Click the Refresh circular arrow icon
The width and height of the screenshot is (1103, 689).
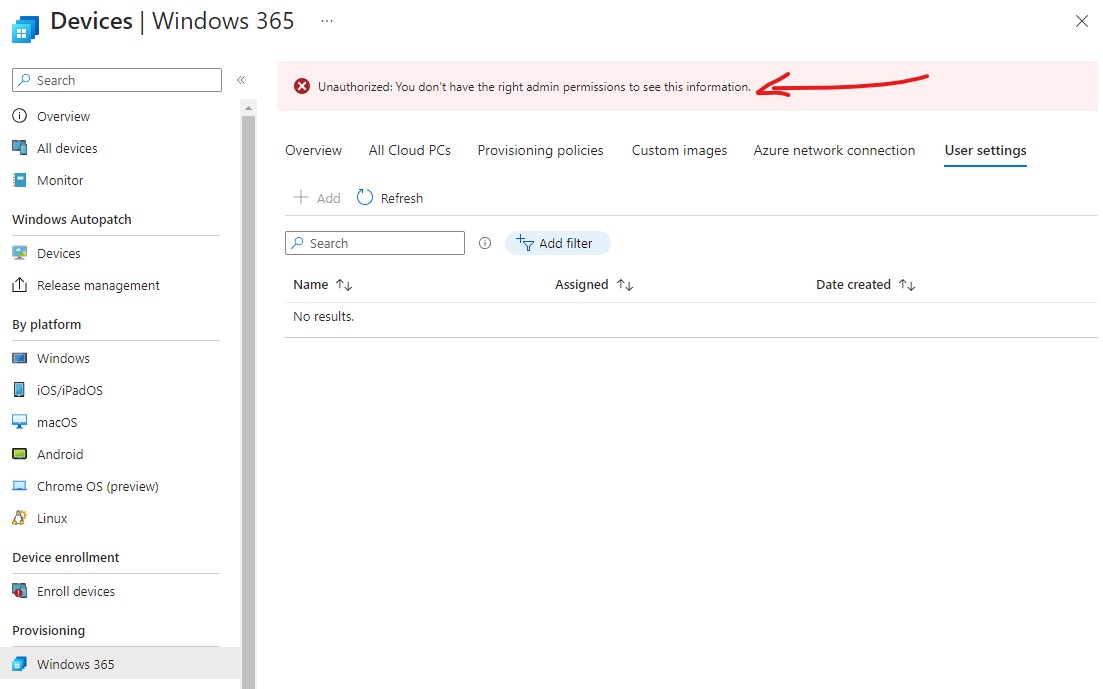pos(364,198)
